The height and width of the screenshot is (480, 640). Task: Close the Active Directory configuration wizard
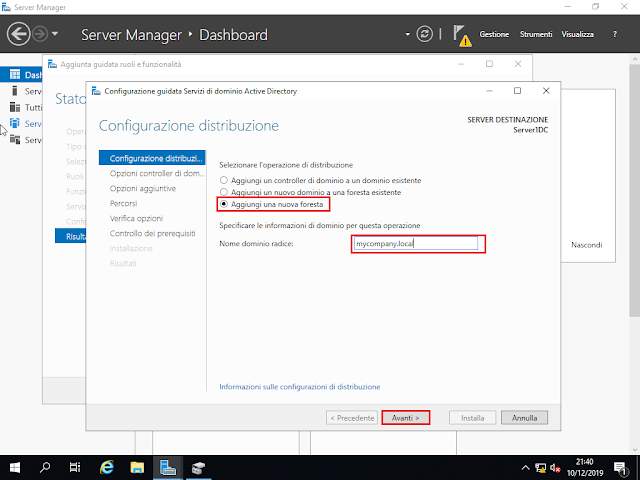coord(546,91)
